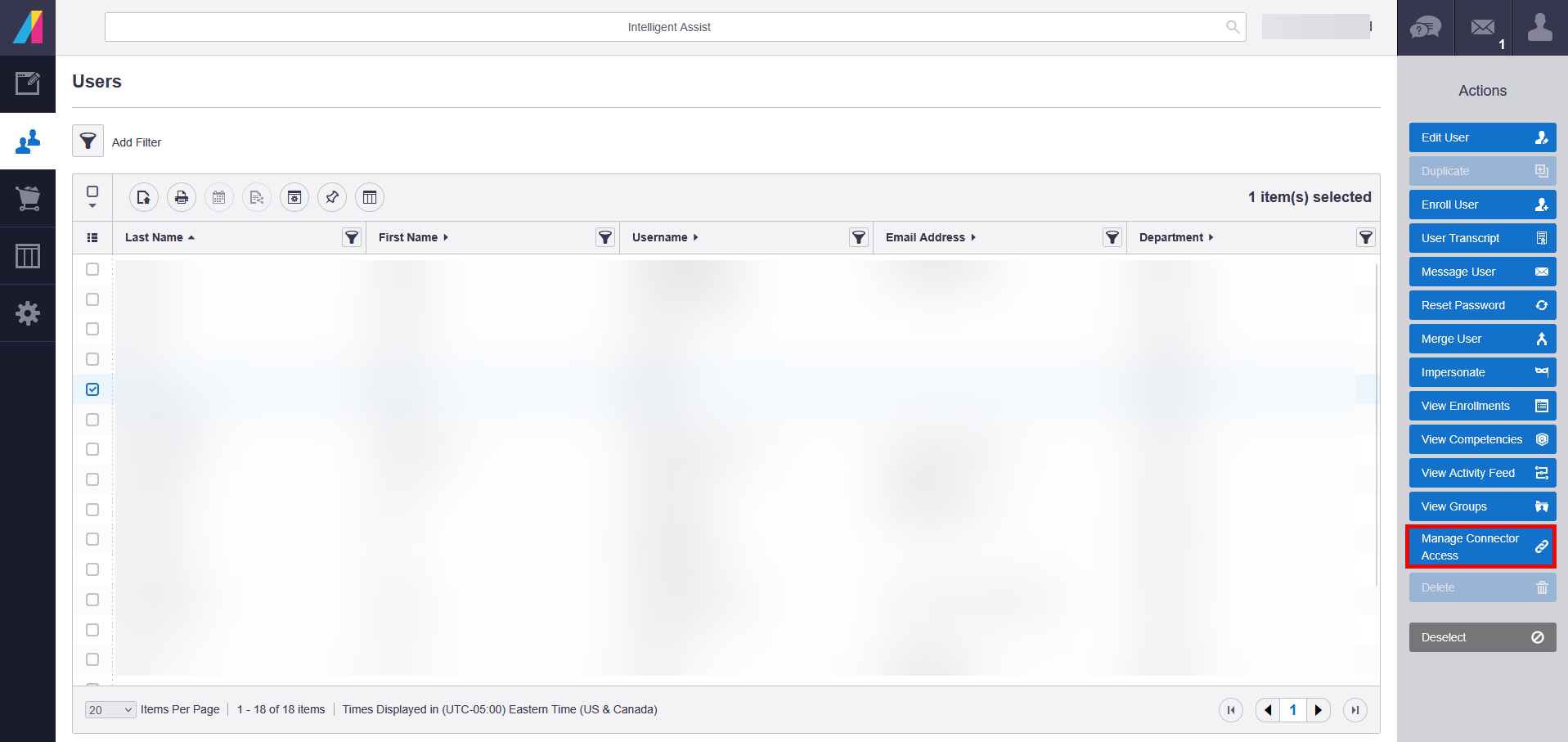The height and width of the screenshot is (742, 1568).
Task: Open the row list view icon in header
Action: pos(92,237)
